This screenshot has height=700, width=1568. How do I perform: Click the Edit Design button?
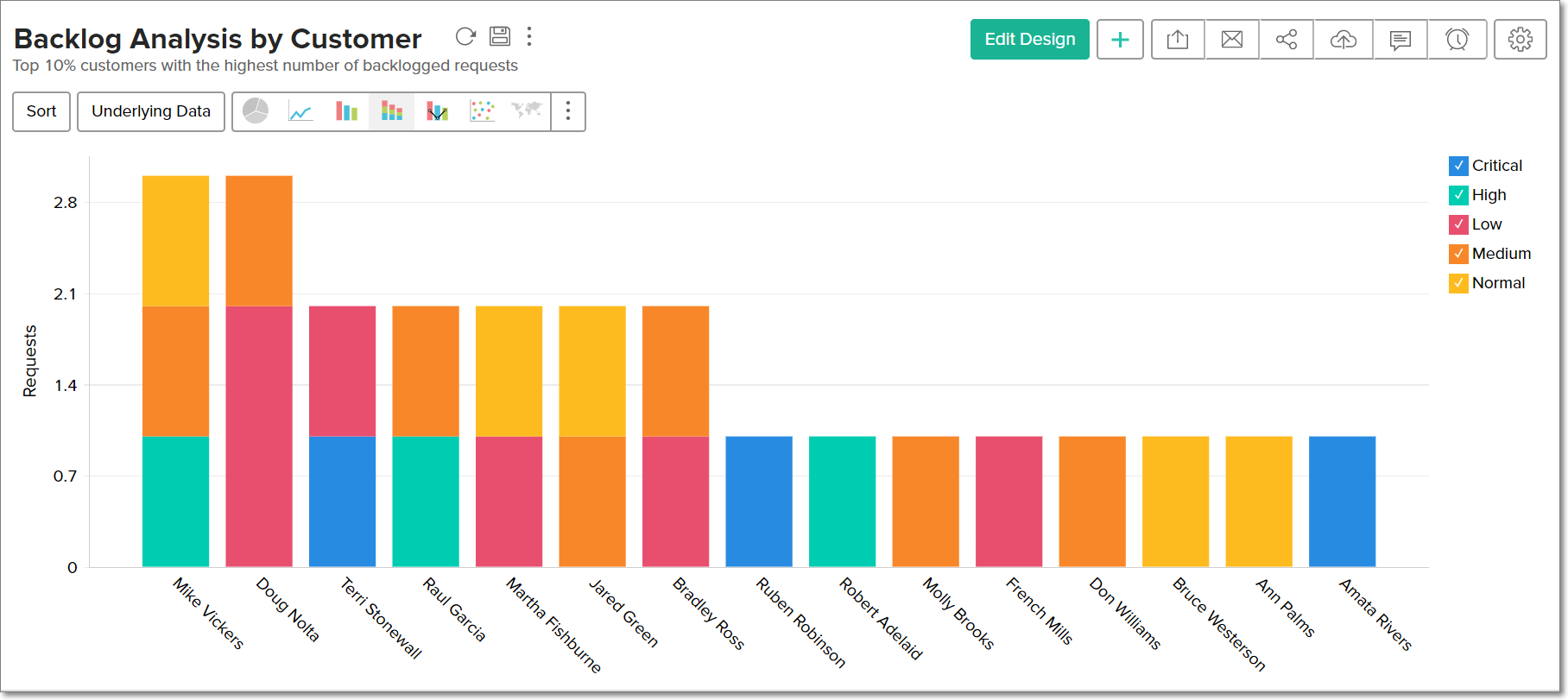[1029, 40]
